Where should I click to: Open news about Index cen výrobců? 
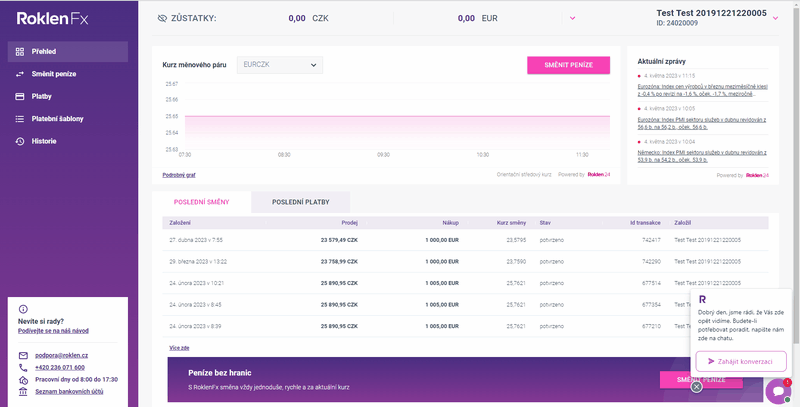(703, 90)
